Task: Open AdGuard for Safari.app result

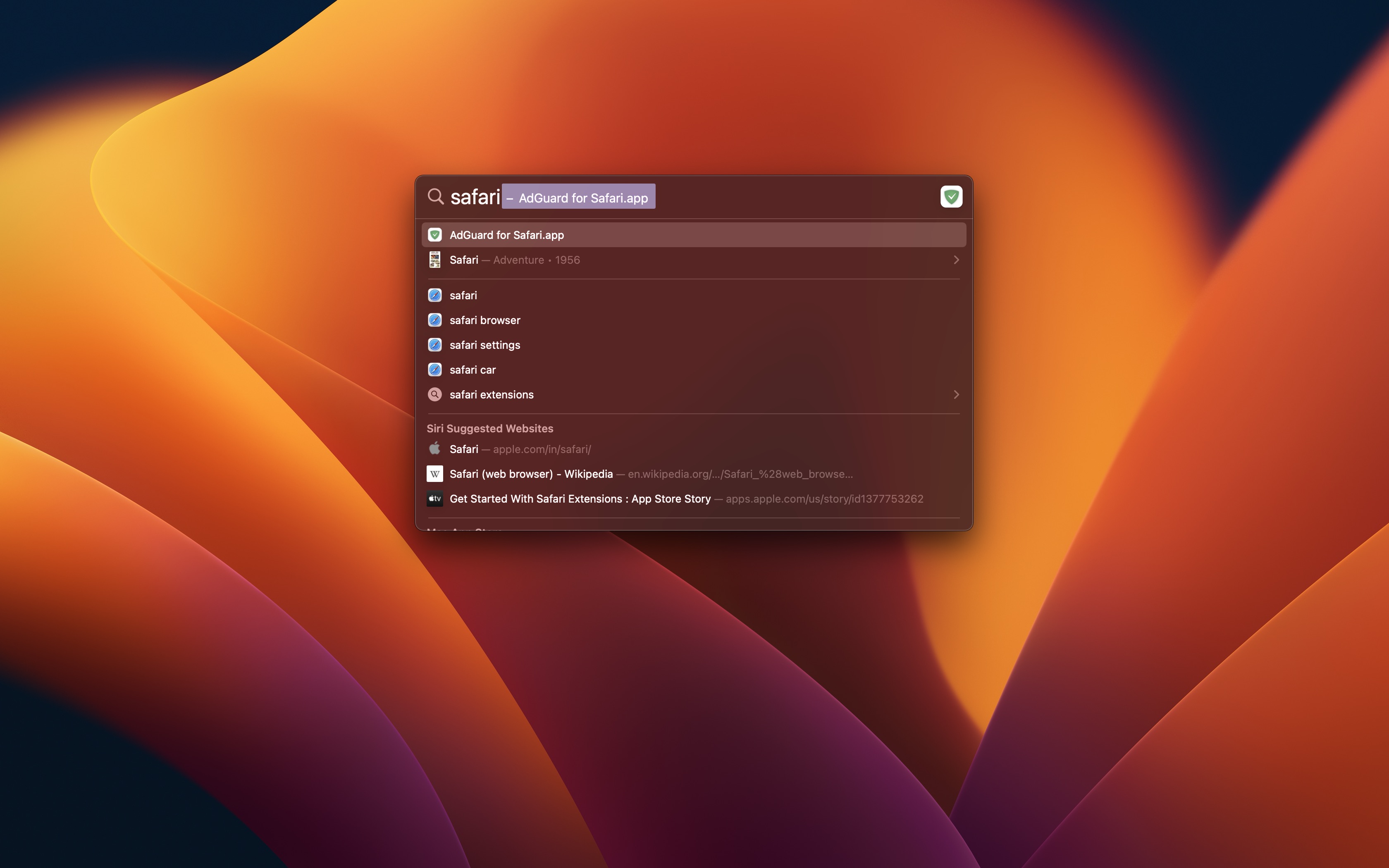Action: click(507, 235)
